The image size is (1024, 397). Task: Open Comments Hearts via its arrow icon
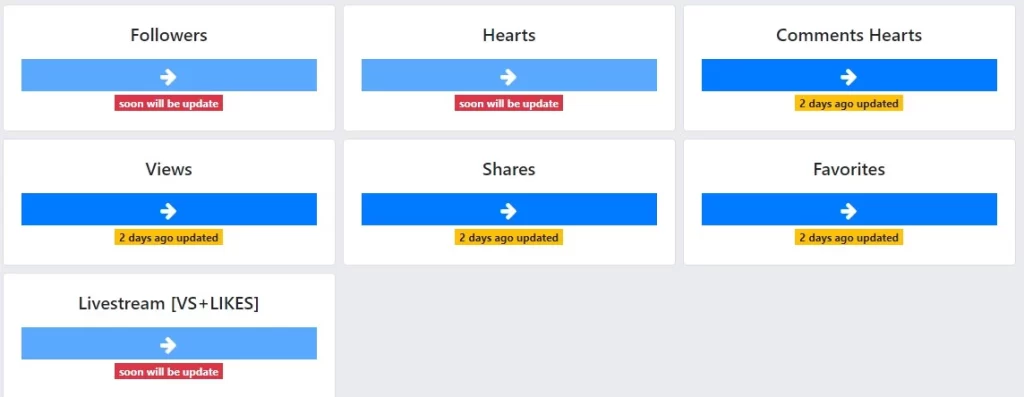coord(849,77)
